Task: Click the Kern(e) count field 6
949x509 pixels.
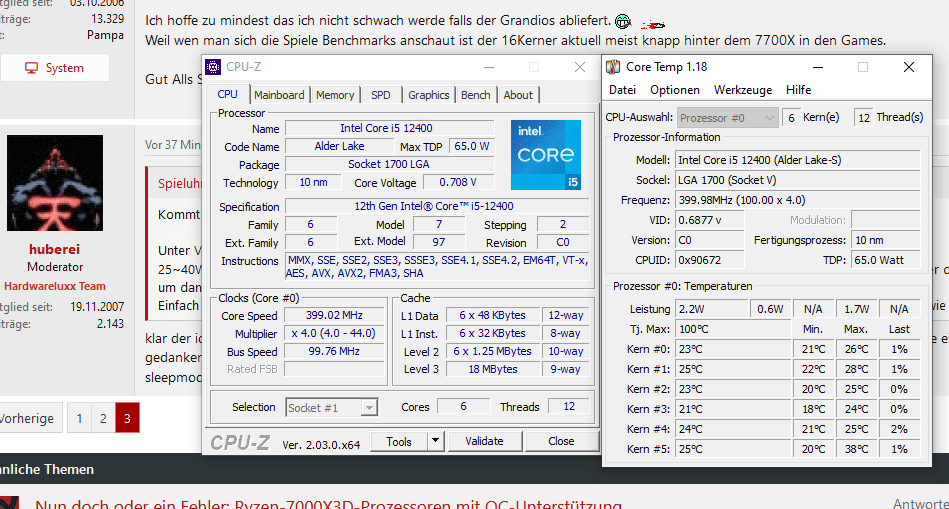Action: [x=791, y=117]
